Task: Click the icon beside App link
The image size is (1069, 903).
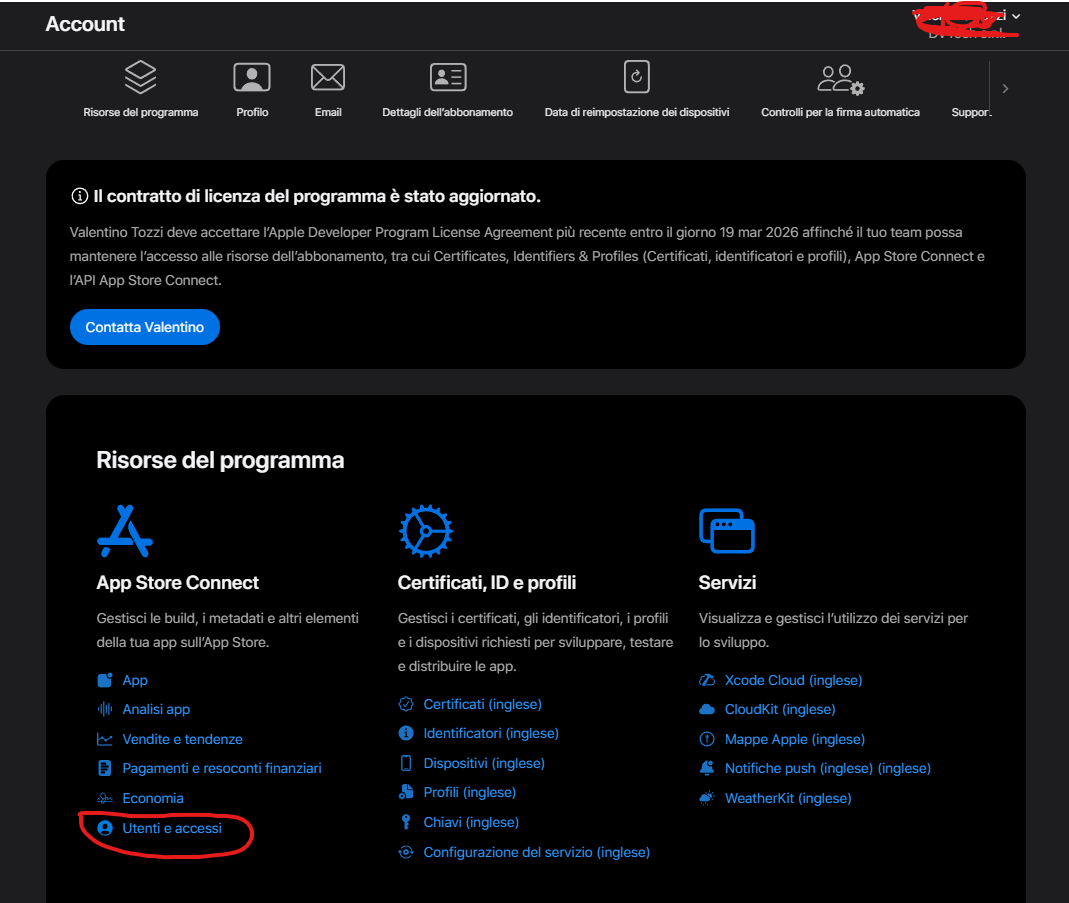Action: [104, 680]
